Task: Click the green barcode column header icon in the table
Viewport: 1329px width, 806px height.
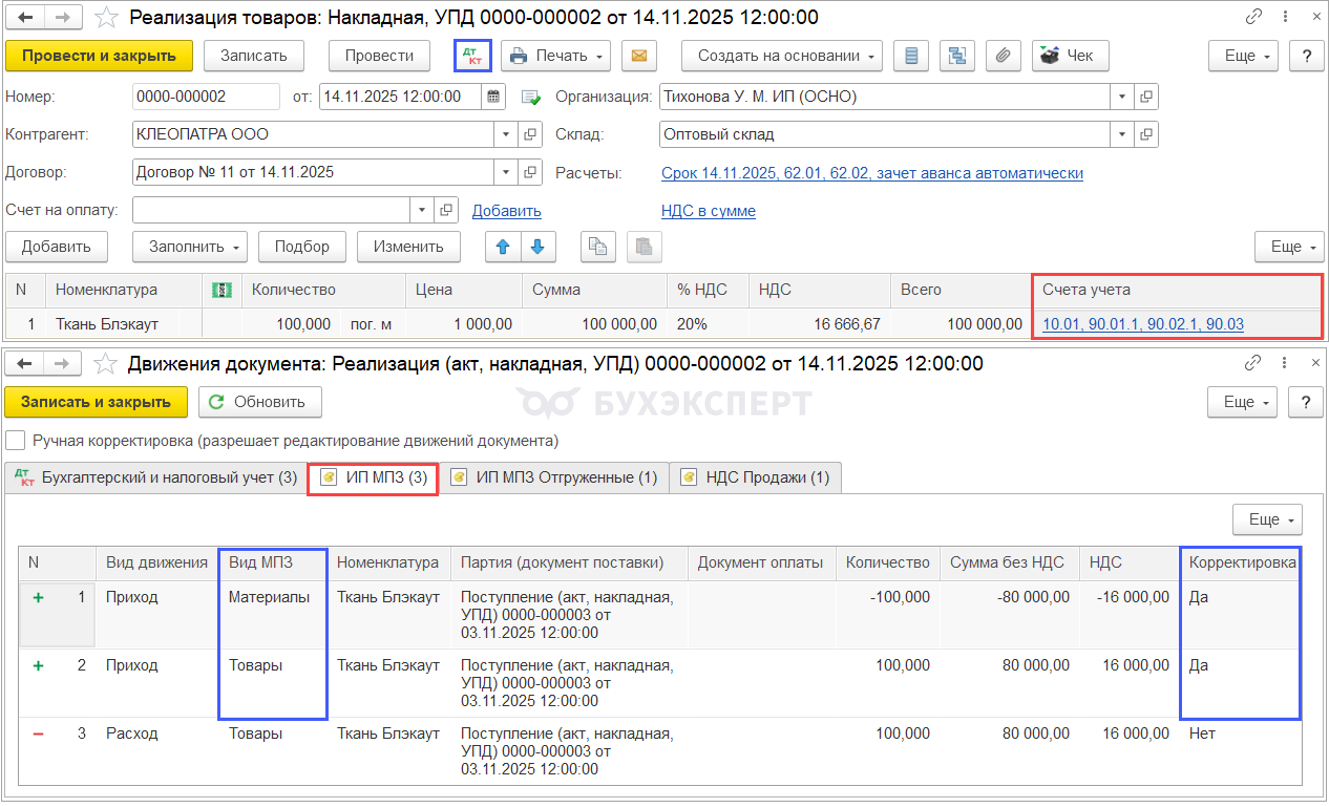Action: pyautogui.click(x=222, y=290)
